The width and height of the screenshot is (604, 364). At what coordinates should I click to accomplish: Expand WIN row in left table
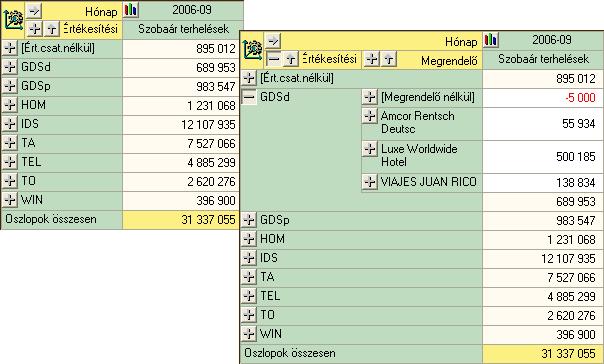pos(10,200)
